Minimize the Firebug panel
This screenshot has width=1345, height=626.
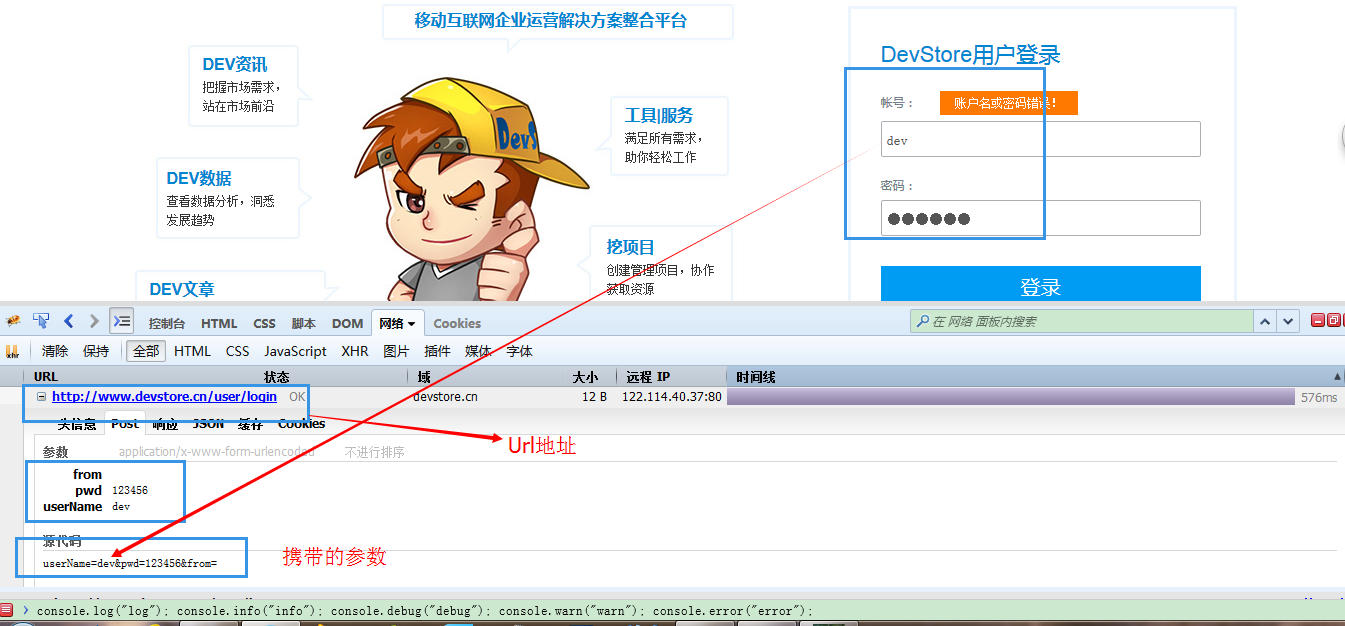(1317, 320)
